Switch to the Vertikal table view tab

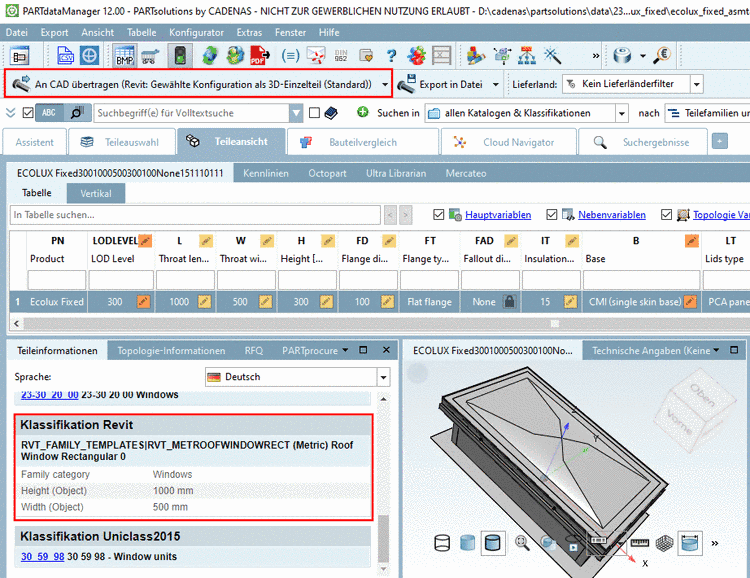click(x=96, y=193)
